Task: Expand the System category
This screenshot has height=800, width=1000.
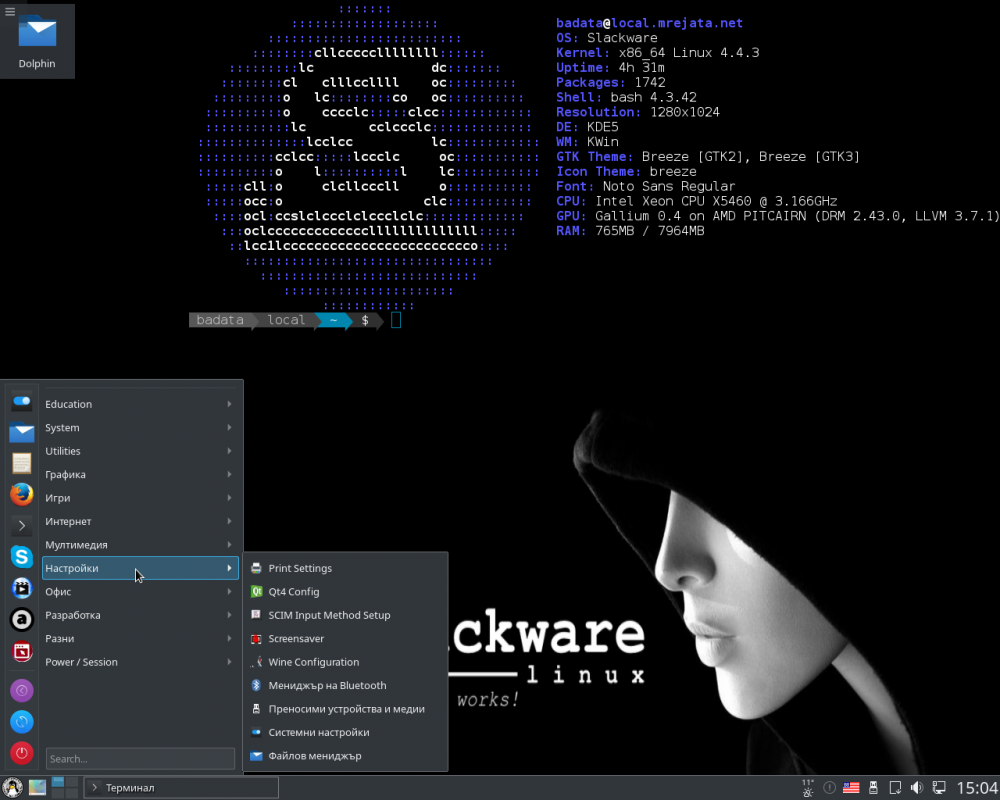Action: point(140,427)
